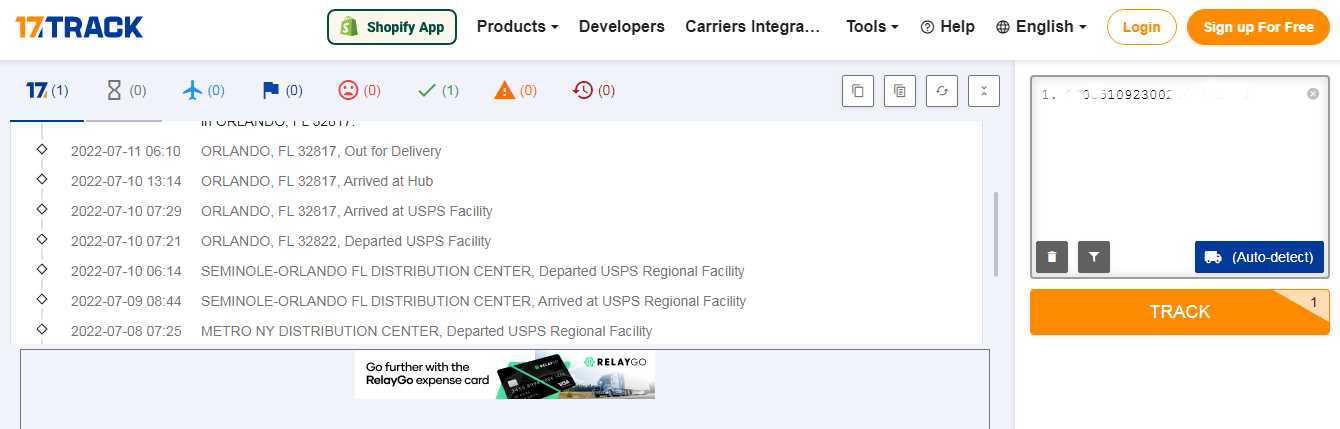Show the Pick Up flag status tab
This screenshot has height=429, width=1340.
(x=282, y=91)
